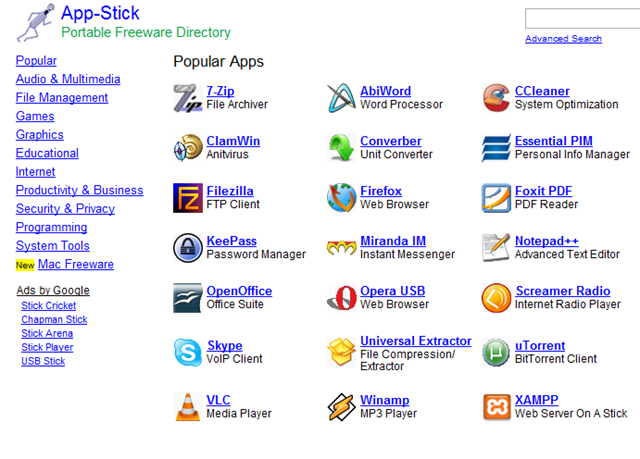This screenshot has width=640, height=459.
Task: Click the Converber green arrow icon
Action: click(341, 148)
